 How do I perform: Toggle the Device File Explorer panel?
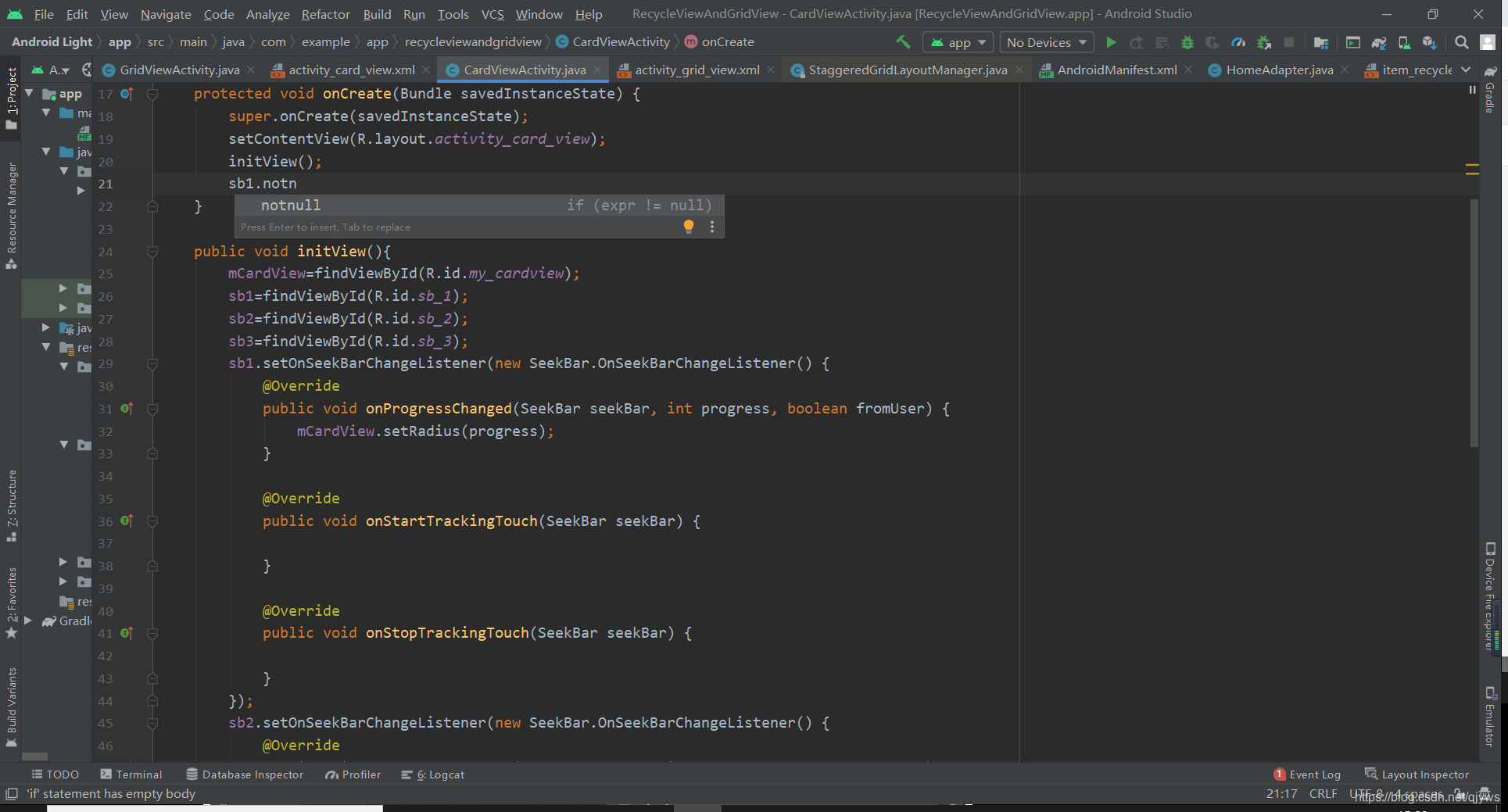(1490, 597)
